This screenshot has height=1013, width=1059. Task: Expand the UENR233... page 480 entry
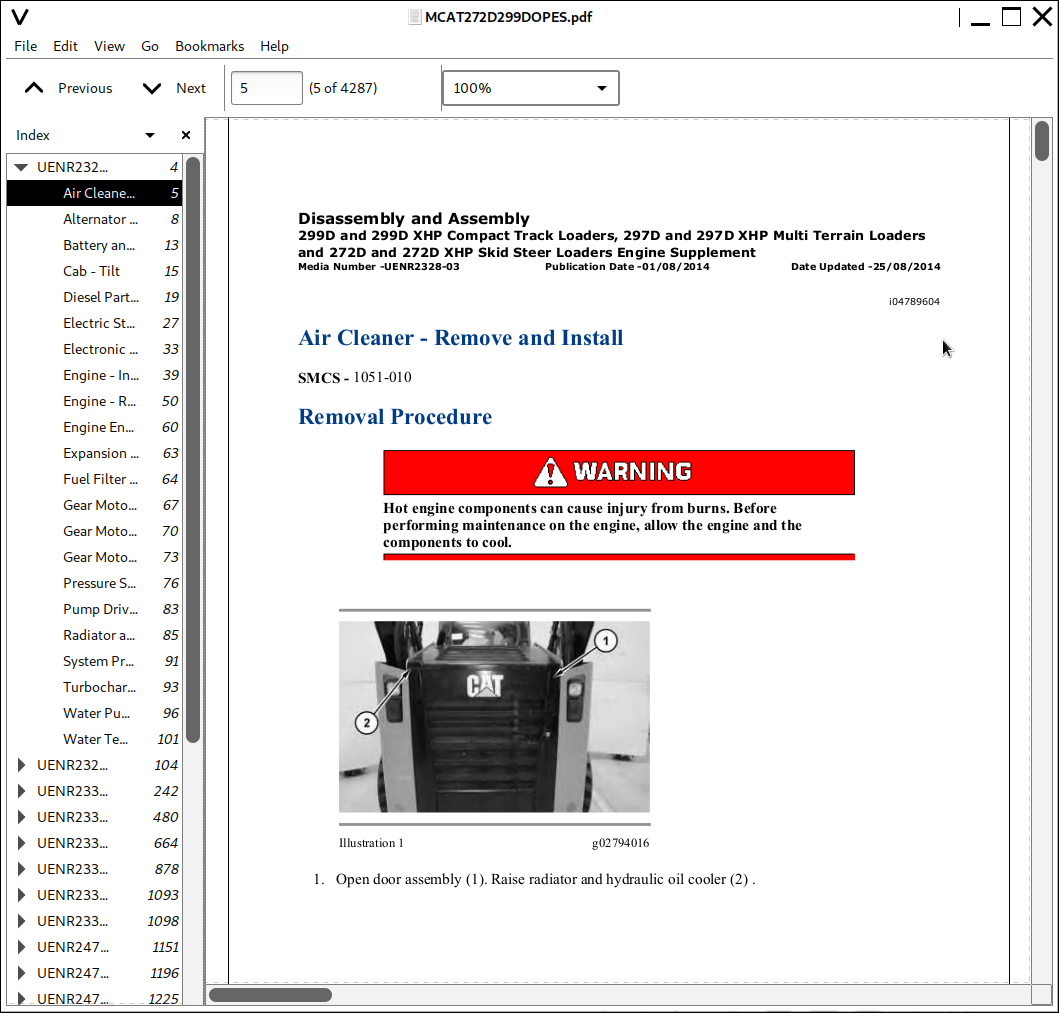click(x=21, y=816)
